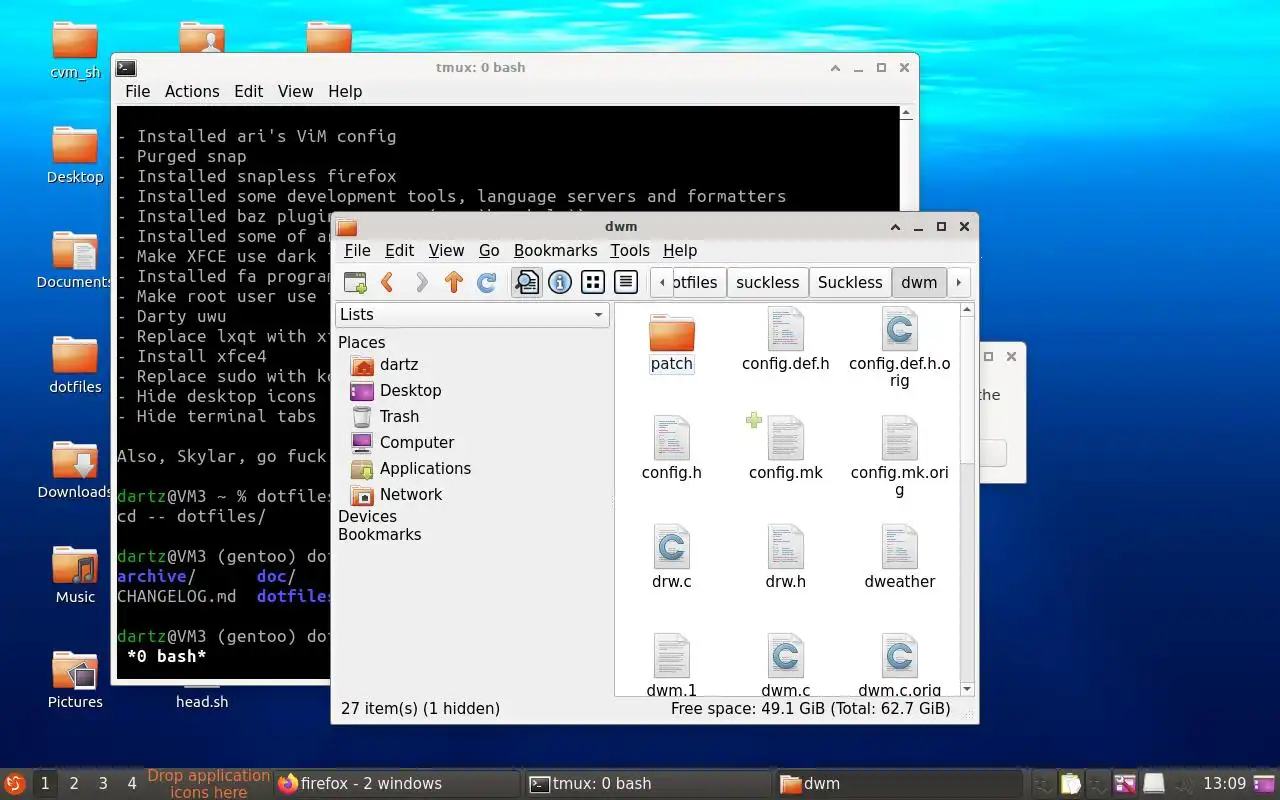This screenshot has width=1280, height=800.
Task: Click the dwm path button
Action: 919,282
